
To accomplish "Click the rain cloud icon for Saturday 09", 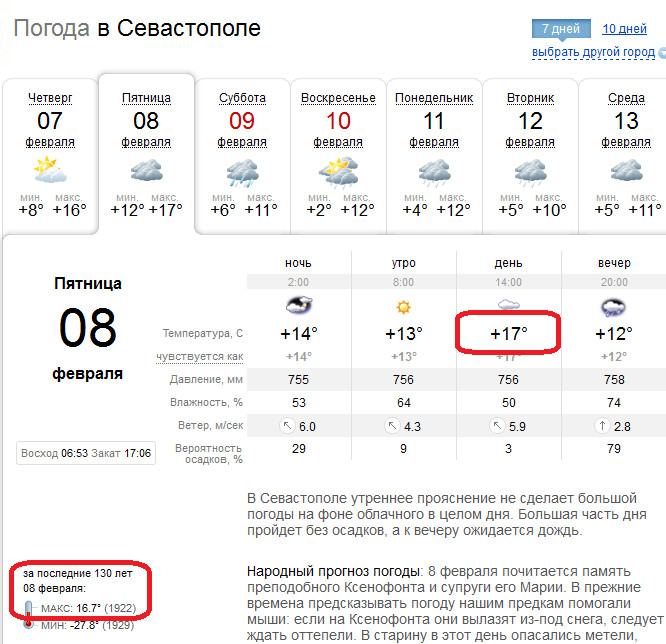I will coord(243,172).
